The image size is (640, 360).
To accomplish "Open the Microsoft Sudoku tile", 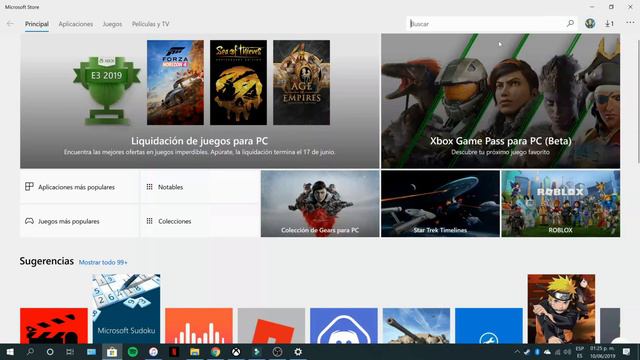I will (x=127, y=309).
